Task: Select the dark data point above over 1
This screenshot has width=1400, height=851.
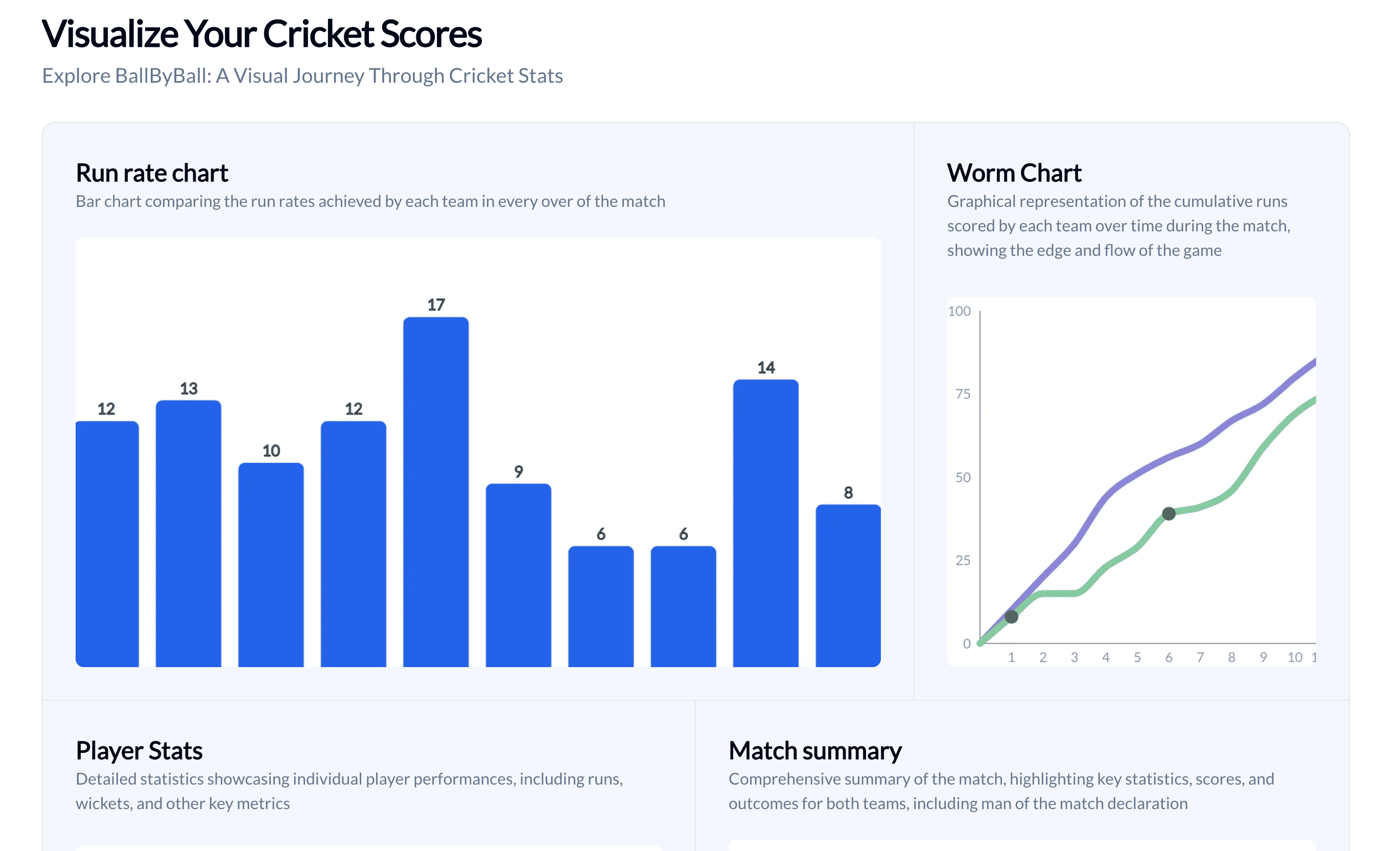Action: [1011, 617]
